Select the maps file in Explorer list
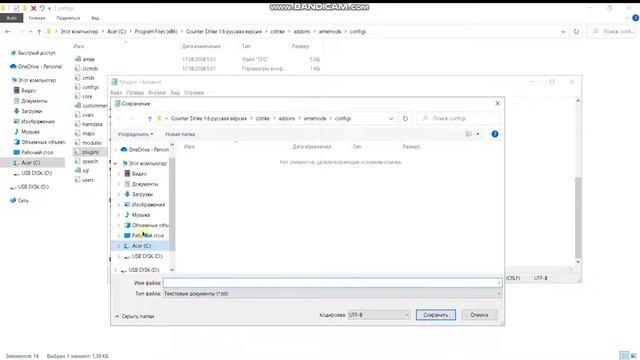Screen dimensions: 640x360 (85, 133)
